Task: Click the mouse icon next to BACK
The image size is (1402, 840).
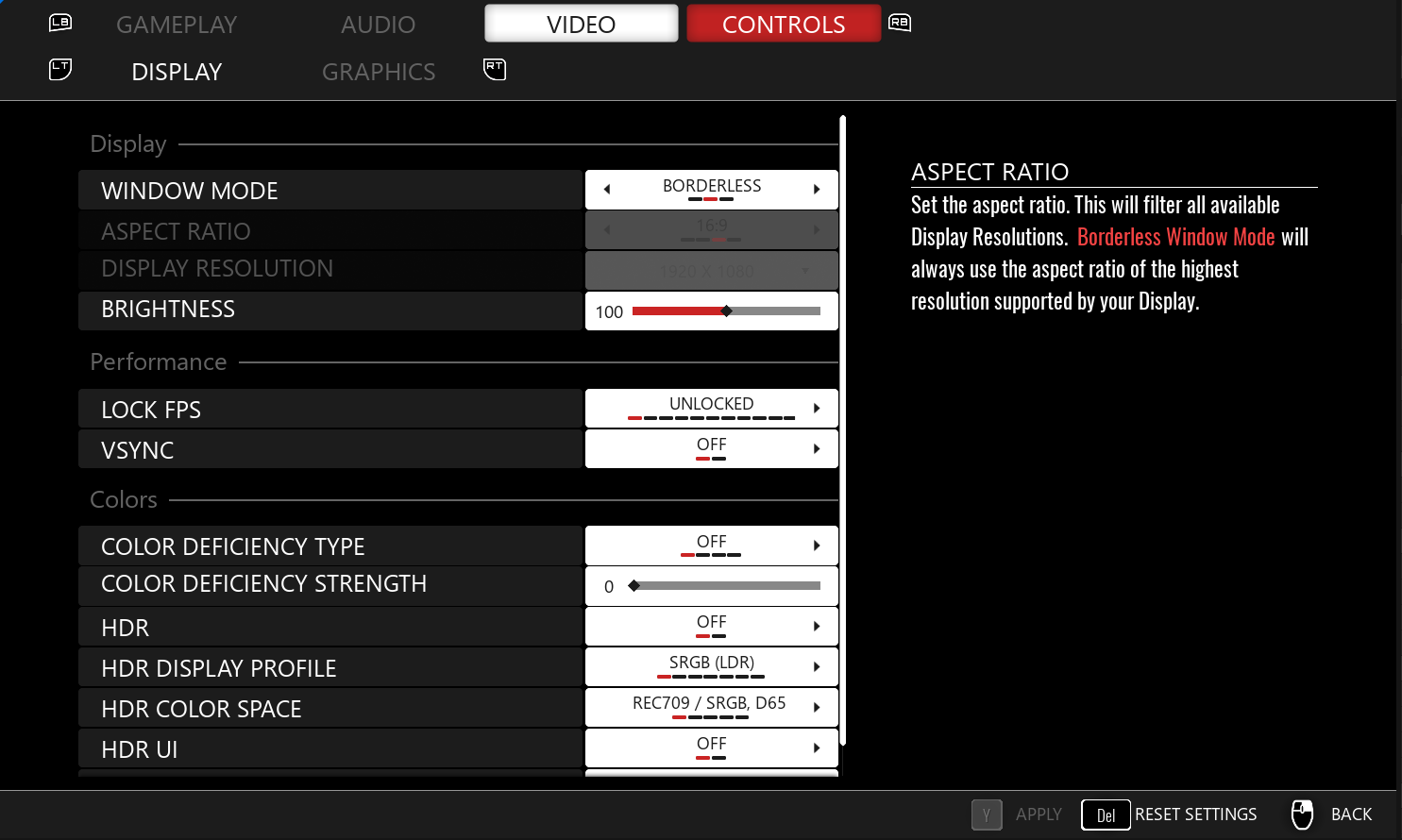Action: click(x=1303, y=815)
